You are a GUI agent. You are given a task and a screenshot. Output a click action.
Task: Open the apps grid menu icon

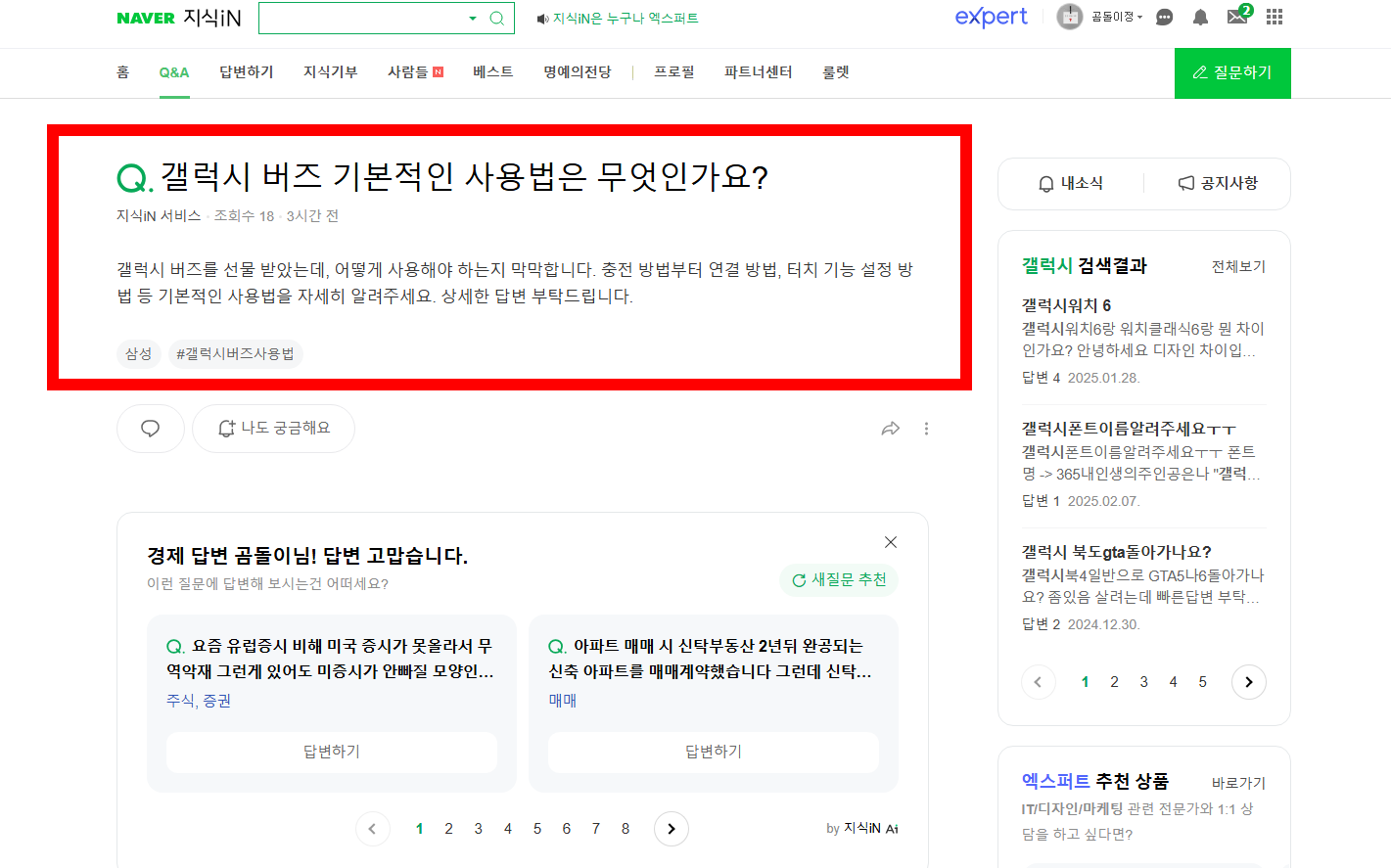pyautogui.click(x=1275, y=17)
